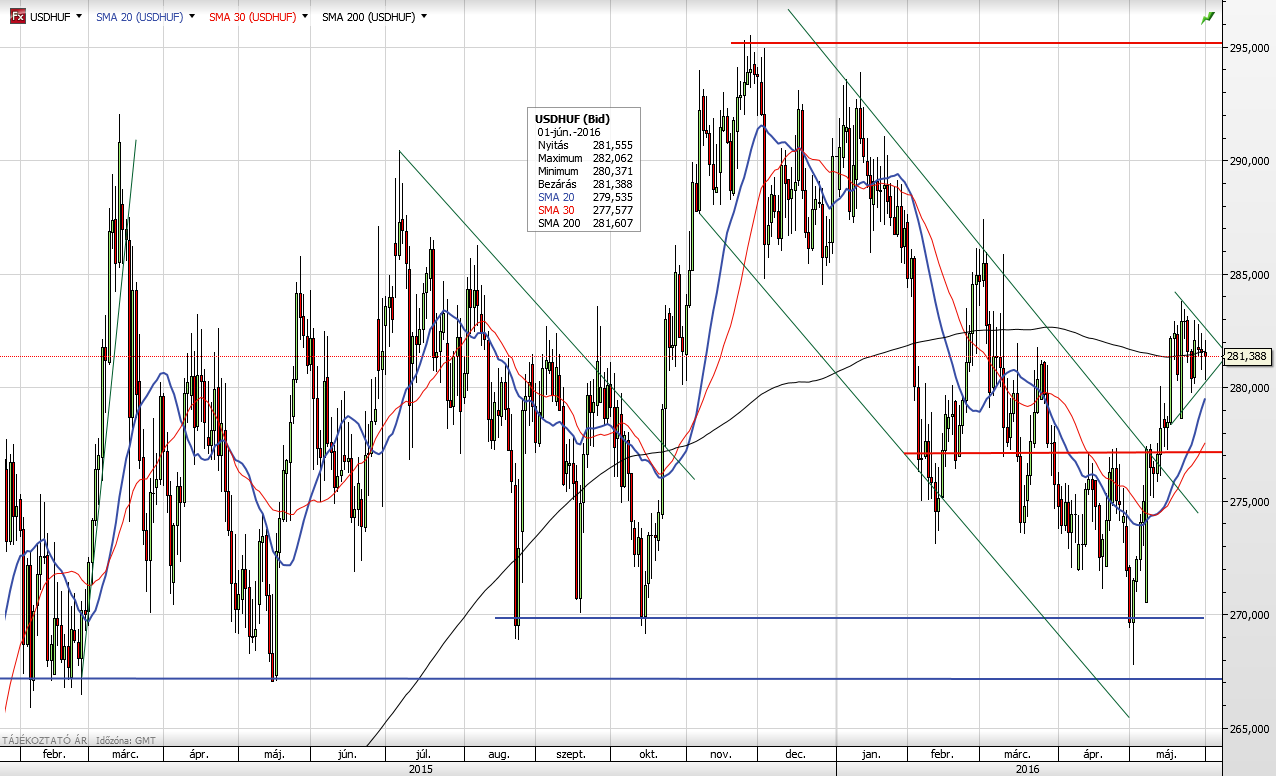The image size is (1276, 776).
Task: Click the 'jún.' month label on time axis
Action: (x=349, y=754)
